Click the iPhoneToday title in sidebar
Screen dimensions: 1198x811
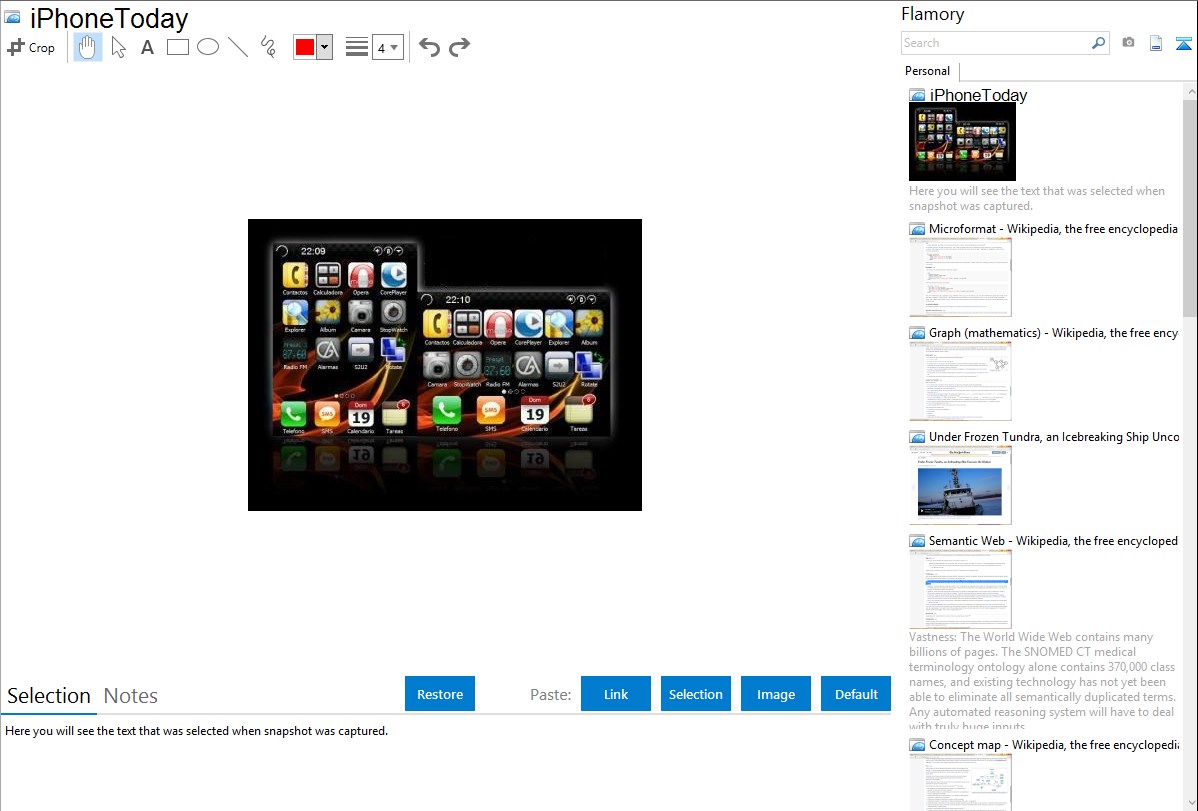(x=978, y=95)
